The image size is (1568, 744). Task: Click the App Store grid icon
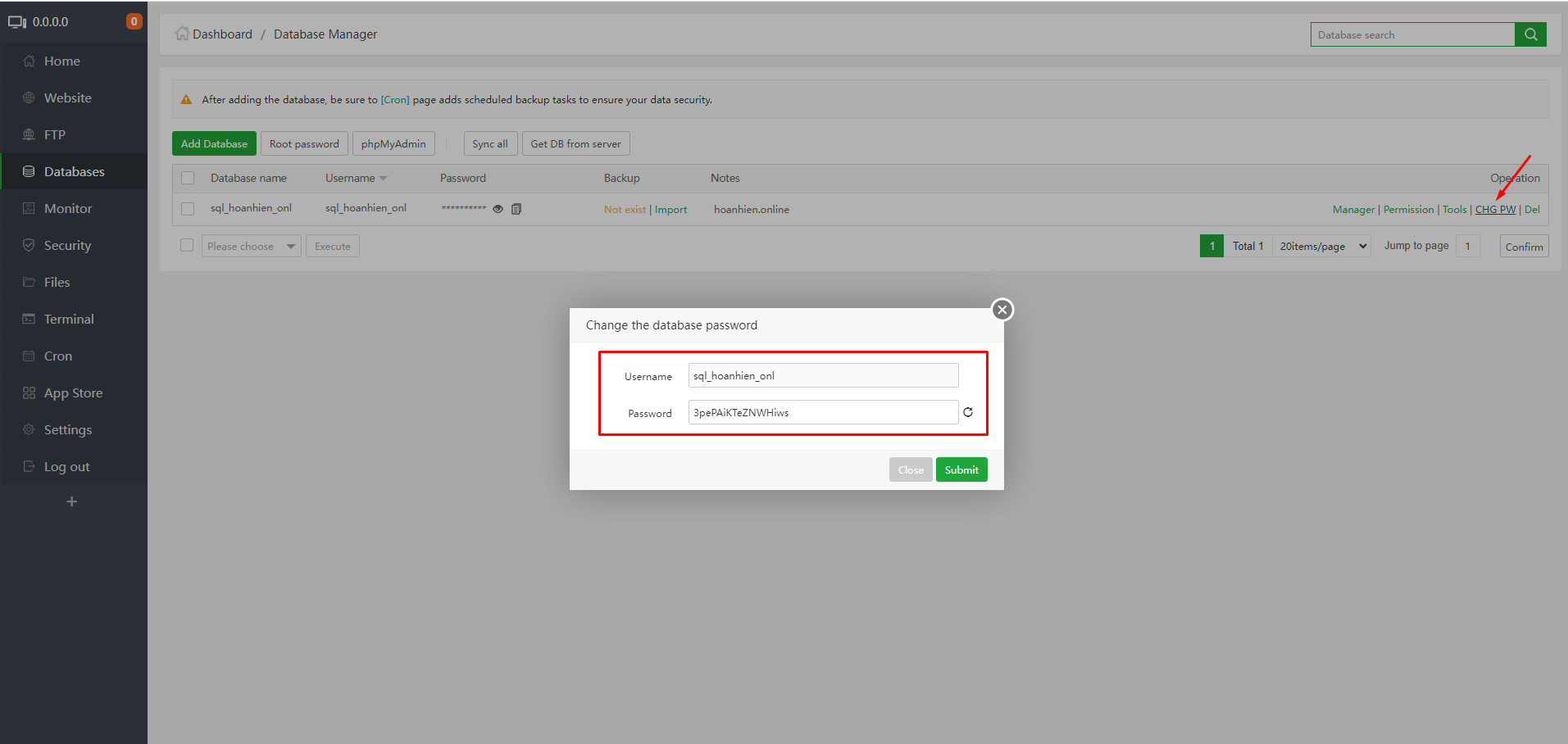[x=29, y=392]
